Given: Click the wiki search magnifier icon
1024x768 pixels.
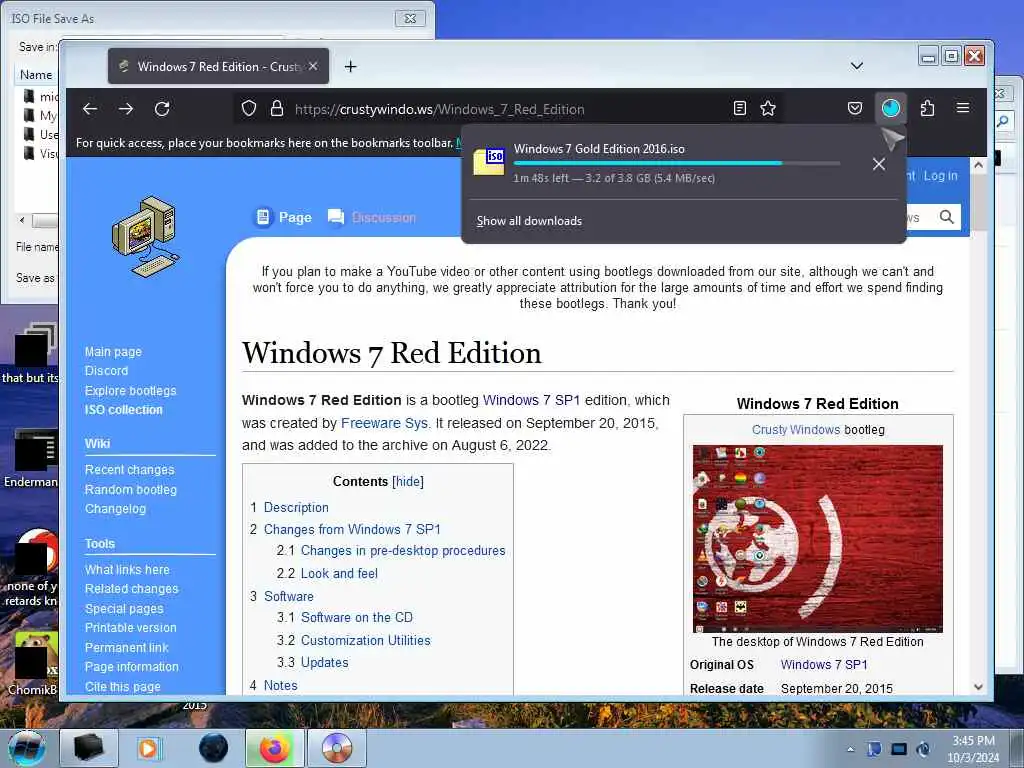Looking at the screenshot, I should tap(947, 217).
